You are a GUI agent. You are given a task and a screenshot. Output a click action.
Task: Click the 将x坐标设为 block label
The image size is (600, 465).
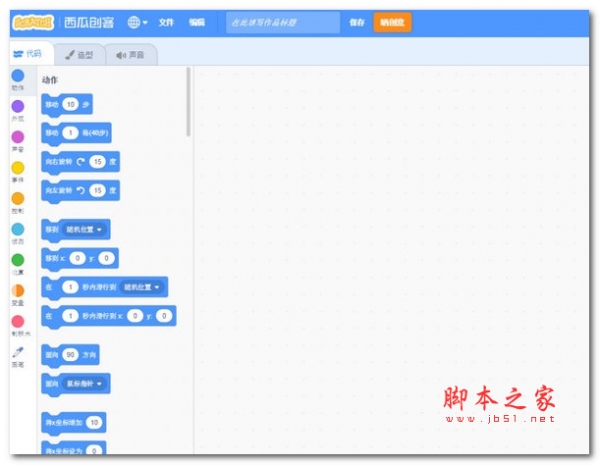tap(64, 451)
